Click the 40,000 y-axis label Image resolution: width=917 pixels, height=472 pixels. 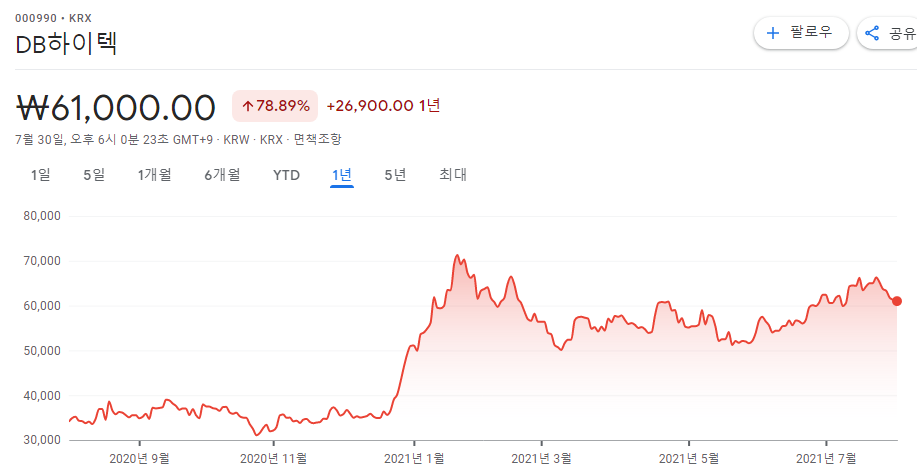pos(42,395)
